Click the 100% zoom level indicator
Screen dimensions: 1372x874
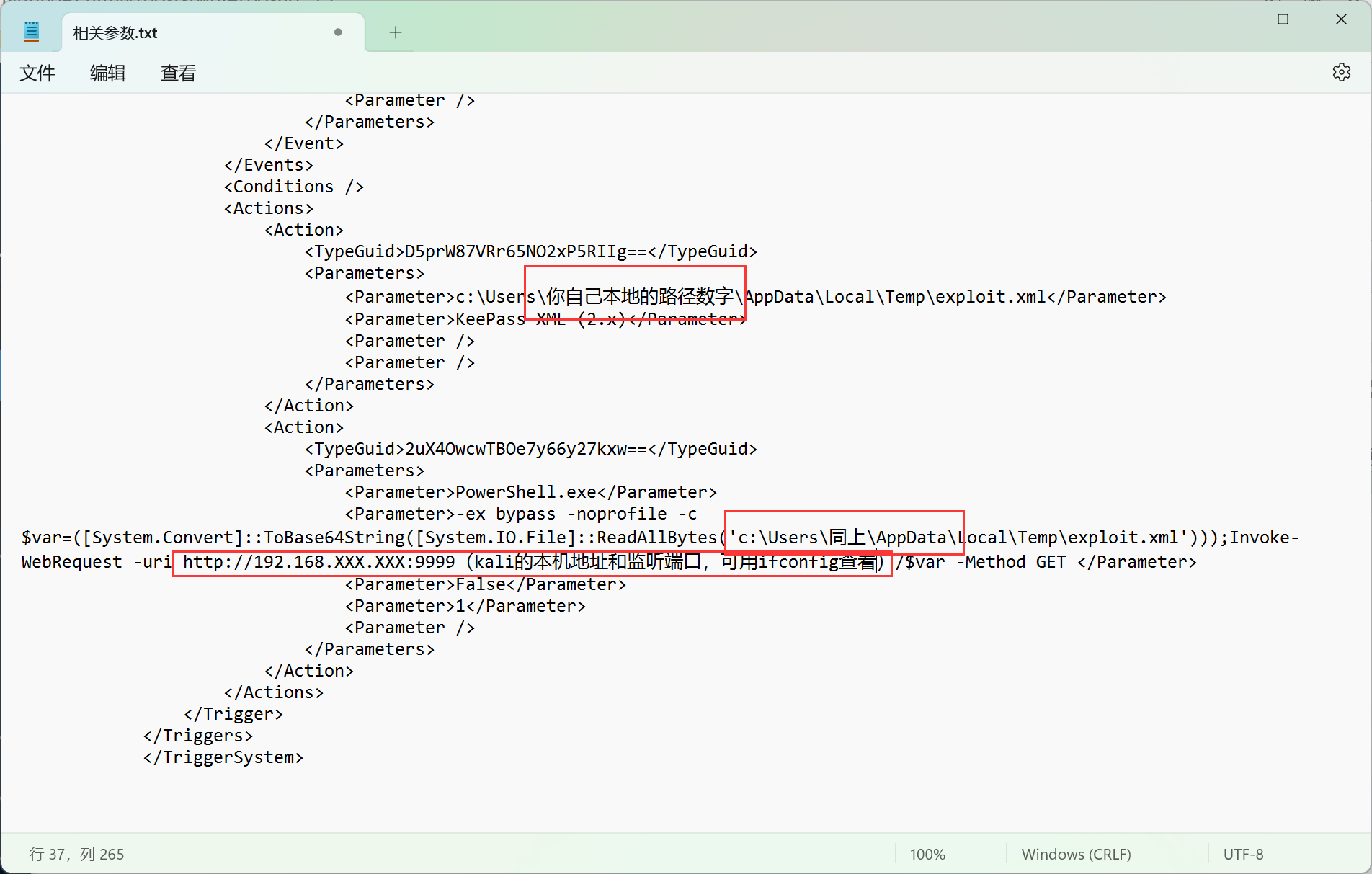[927, 854]
